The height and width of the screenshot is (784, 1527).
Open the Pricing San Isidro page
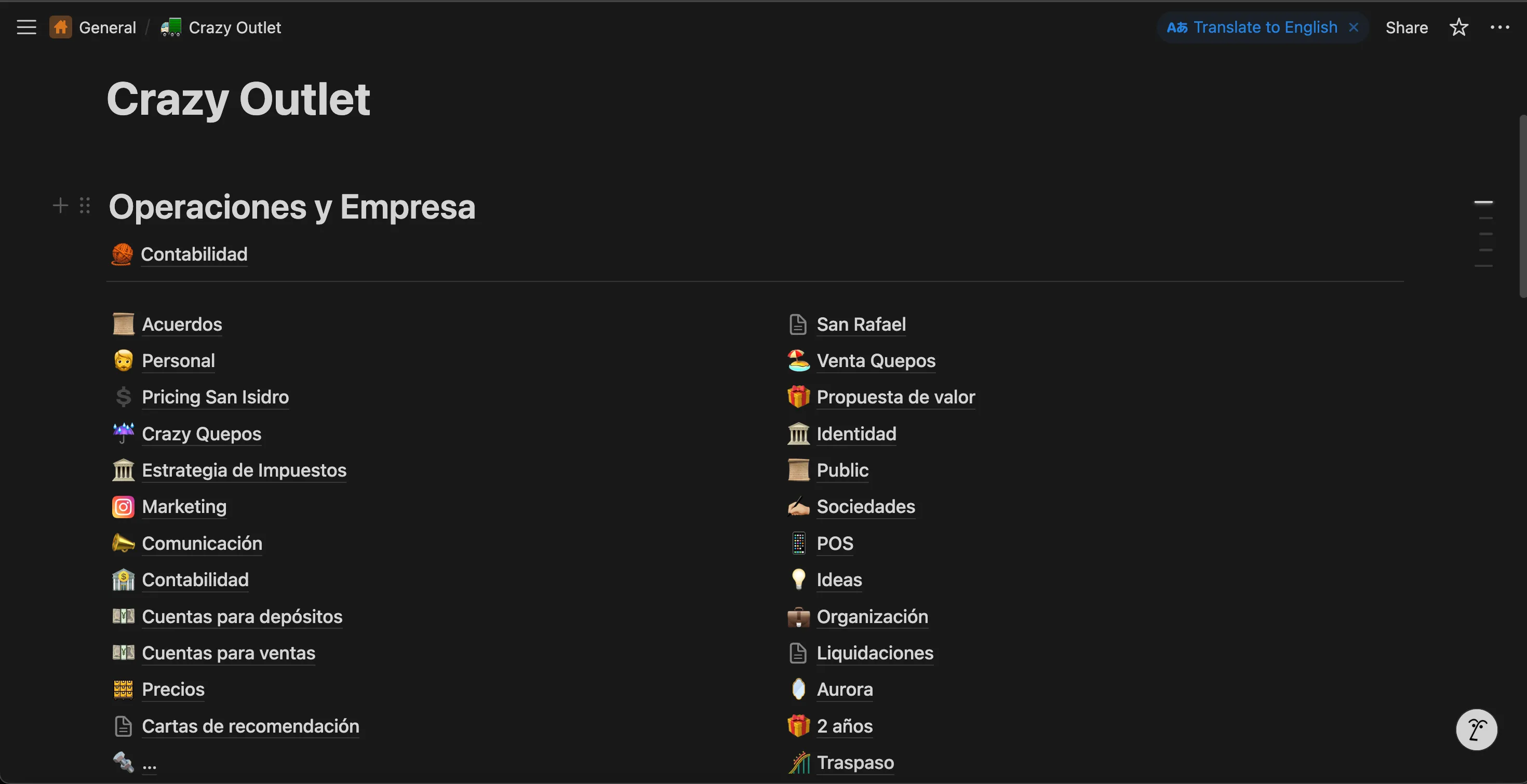coord(215,397)
